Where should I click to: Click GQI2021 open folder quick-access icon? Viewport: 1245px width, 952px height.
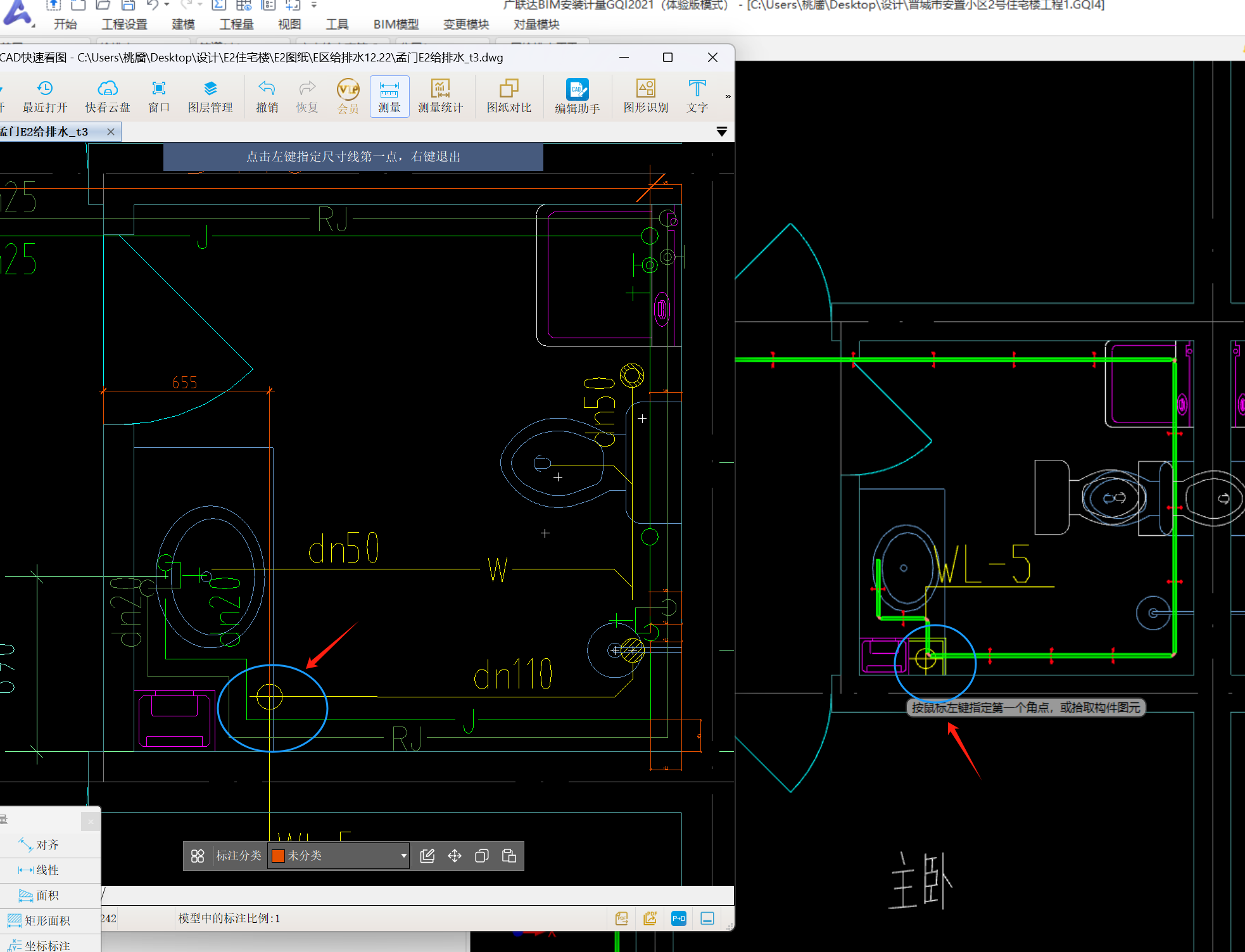coord(103,5)
